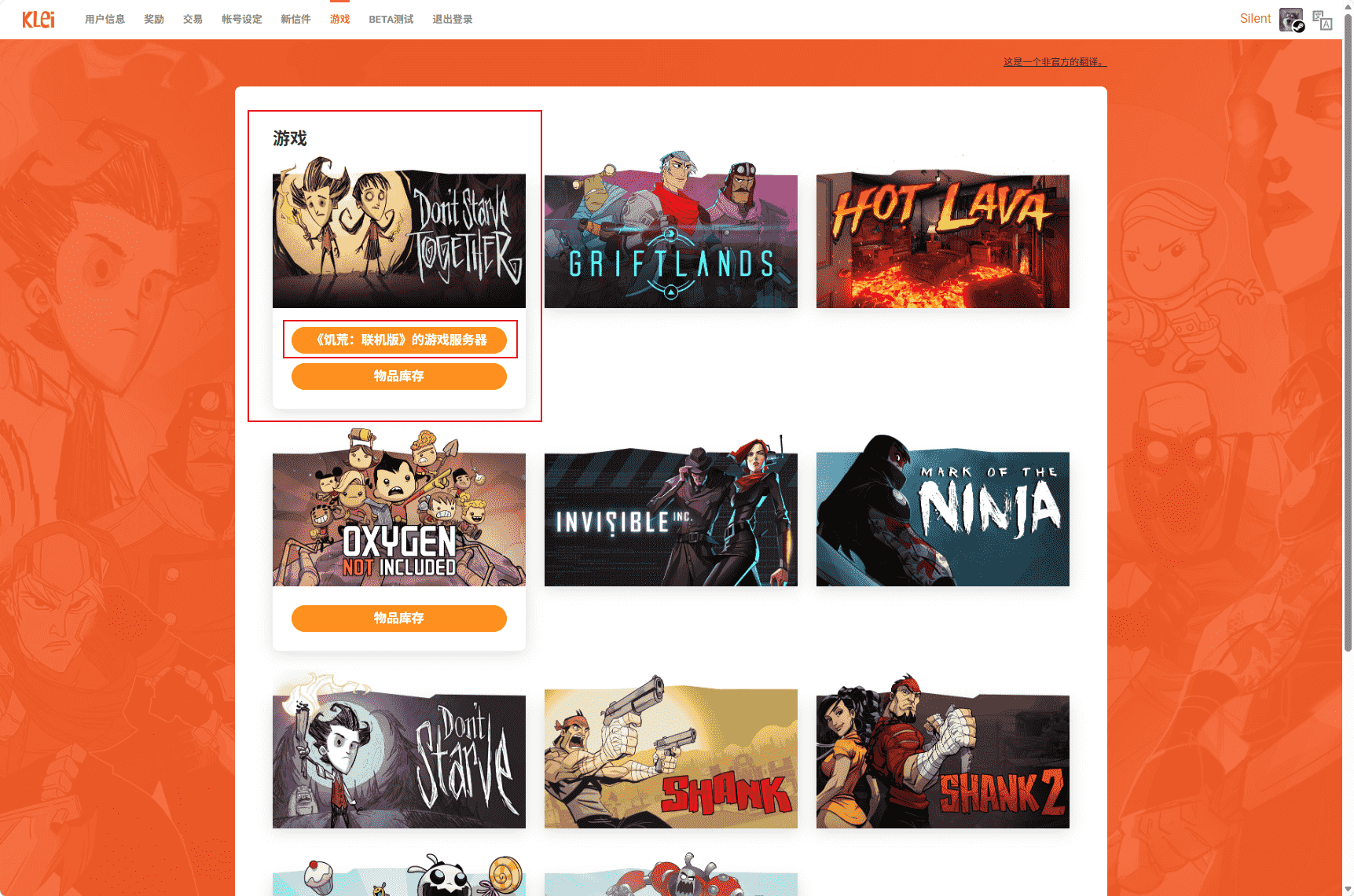
Task: Open the Shank 2 game banner
Action: coord(943,753)
